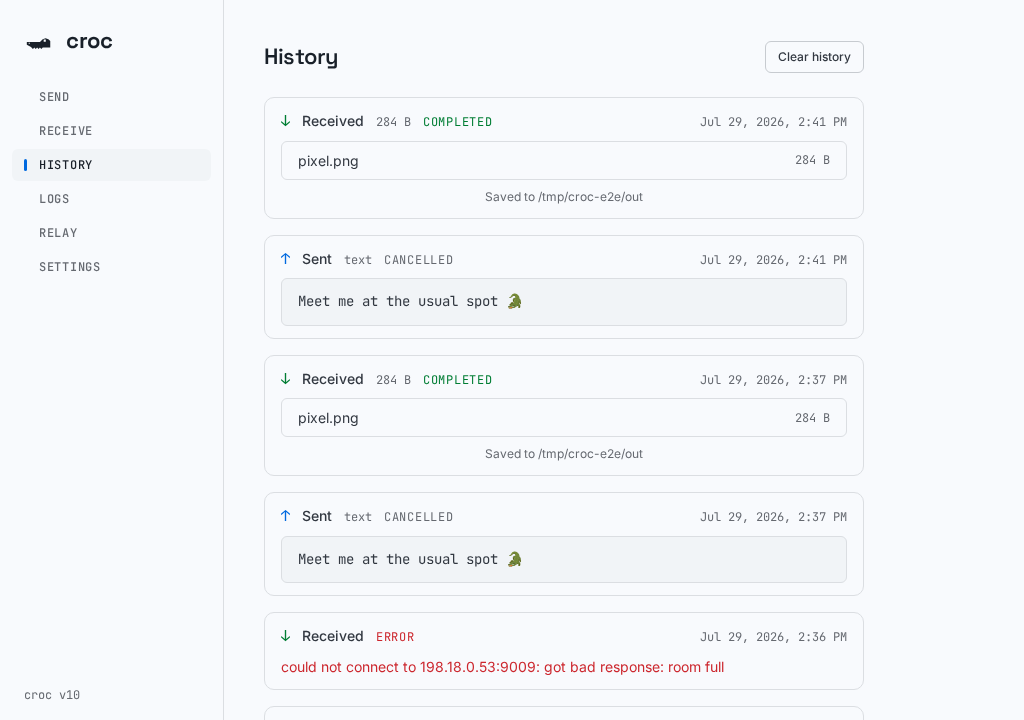Screen dimensions: 1024x720
Task: Click the up arrow icon on 2:41 PM Sent card
Action: point(285,259)
